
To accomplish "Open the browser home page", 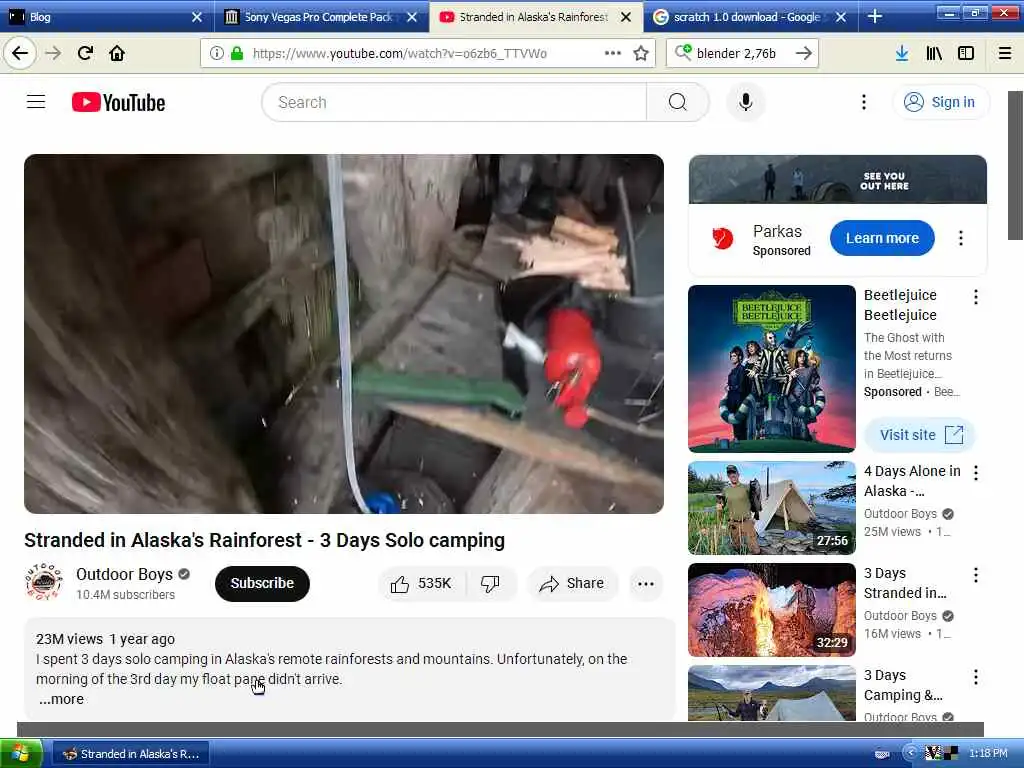I will tap(117, 53).
